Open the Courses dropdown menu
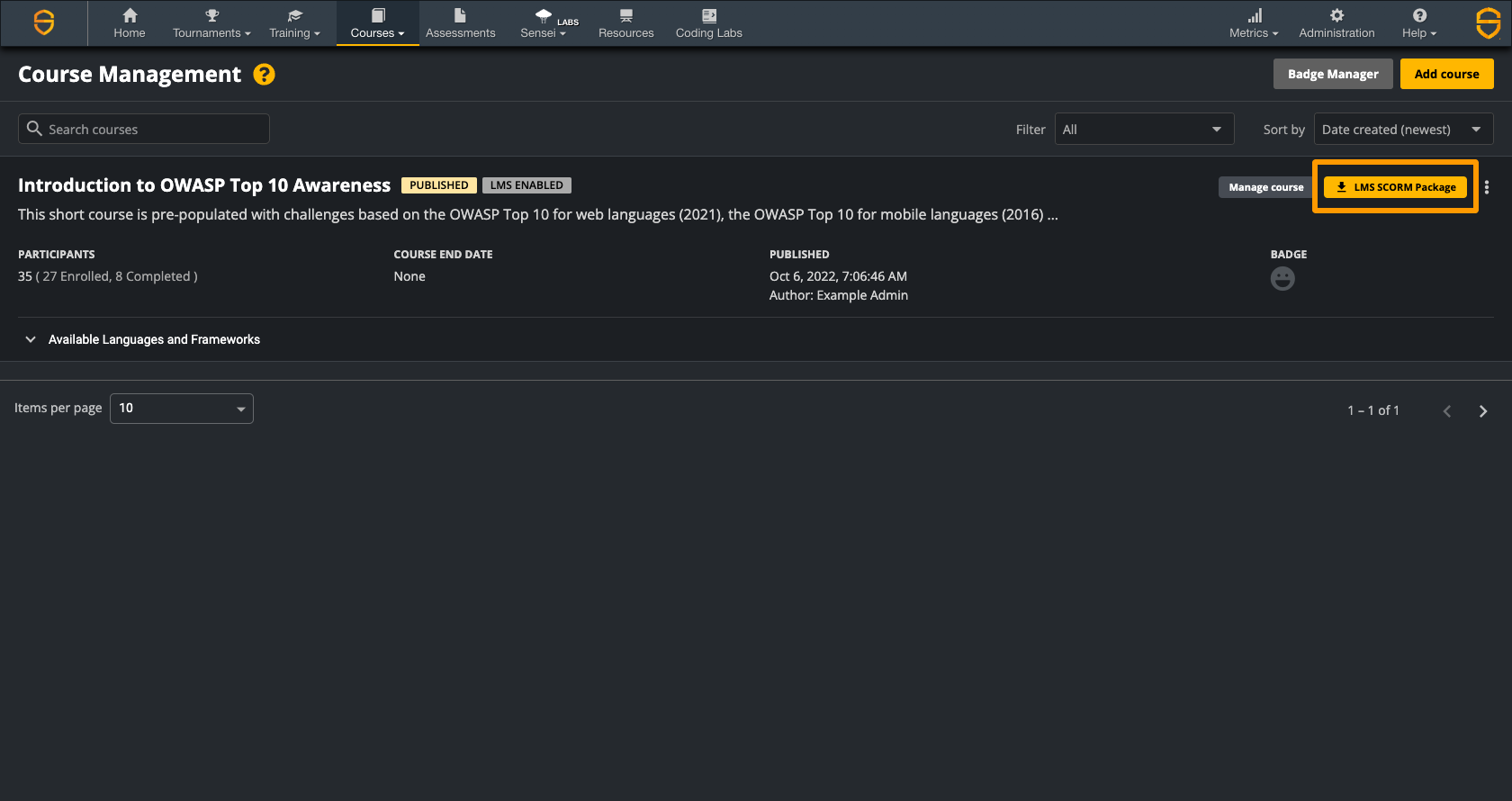Image resolution: width=1512 pixels, height=801 pixels. tap(378, 23)
